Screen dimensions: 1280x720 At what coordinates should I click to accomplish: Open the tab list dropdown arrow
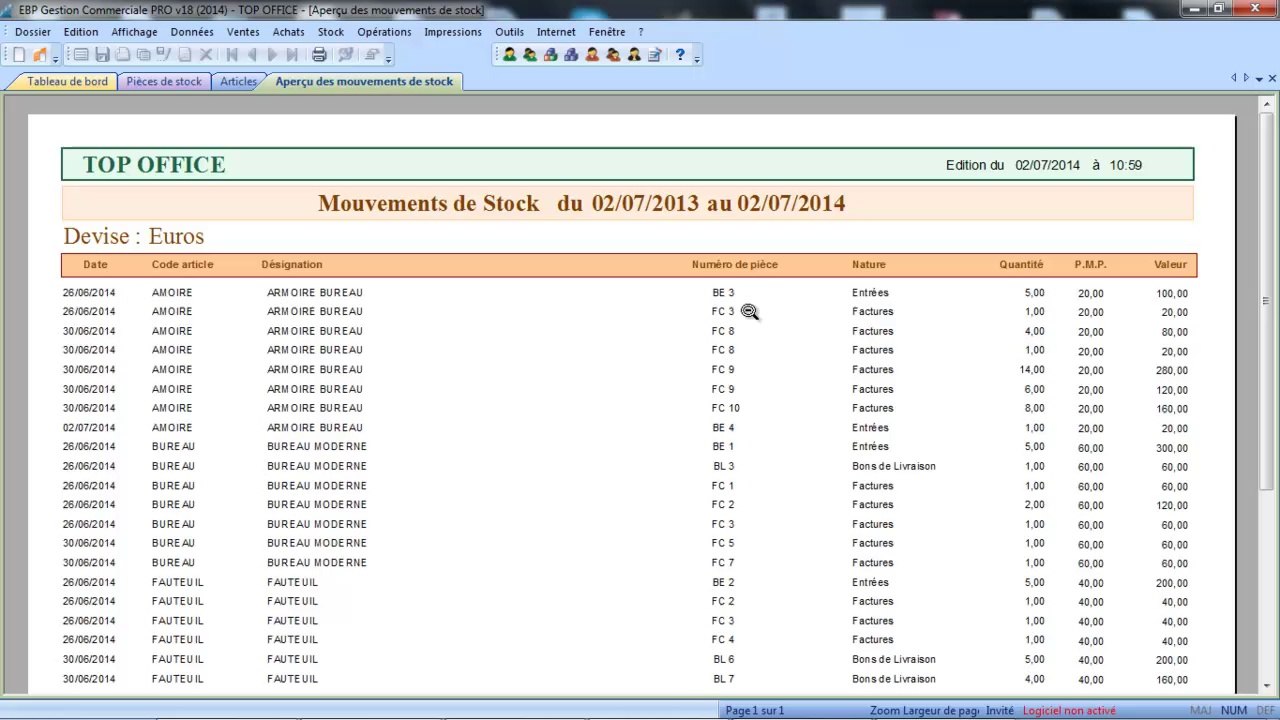[1259, 78]
